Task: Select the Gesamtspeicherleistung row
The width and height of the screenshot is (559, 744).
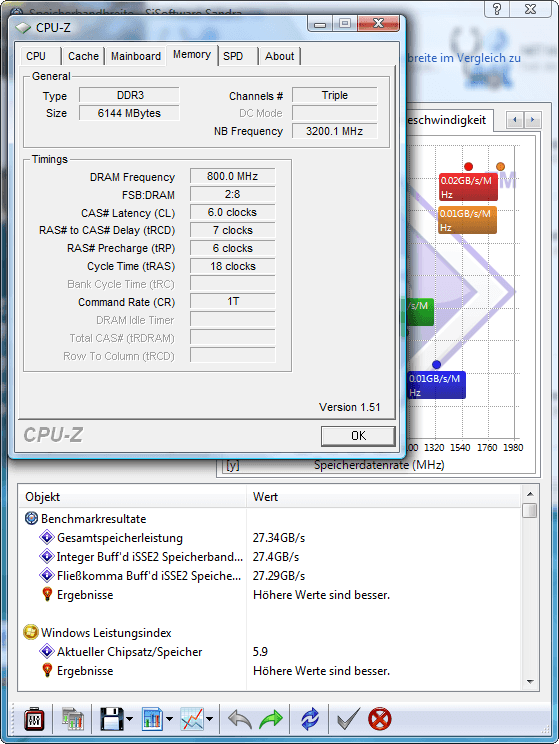Action: [x=270, y=538]
